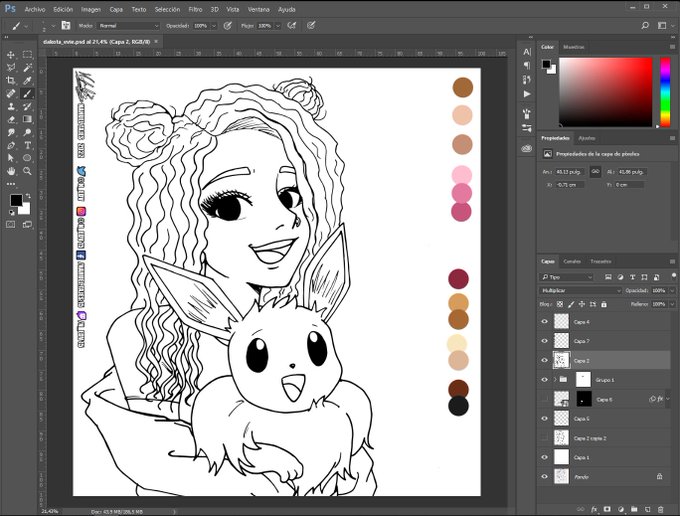Click the hue spectrum slider

click(665, 92)
